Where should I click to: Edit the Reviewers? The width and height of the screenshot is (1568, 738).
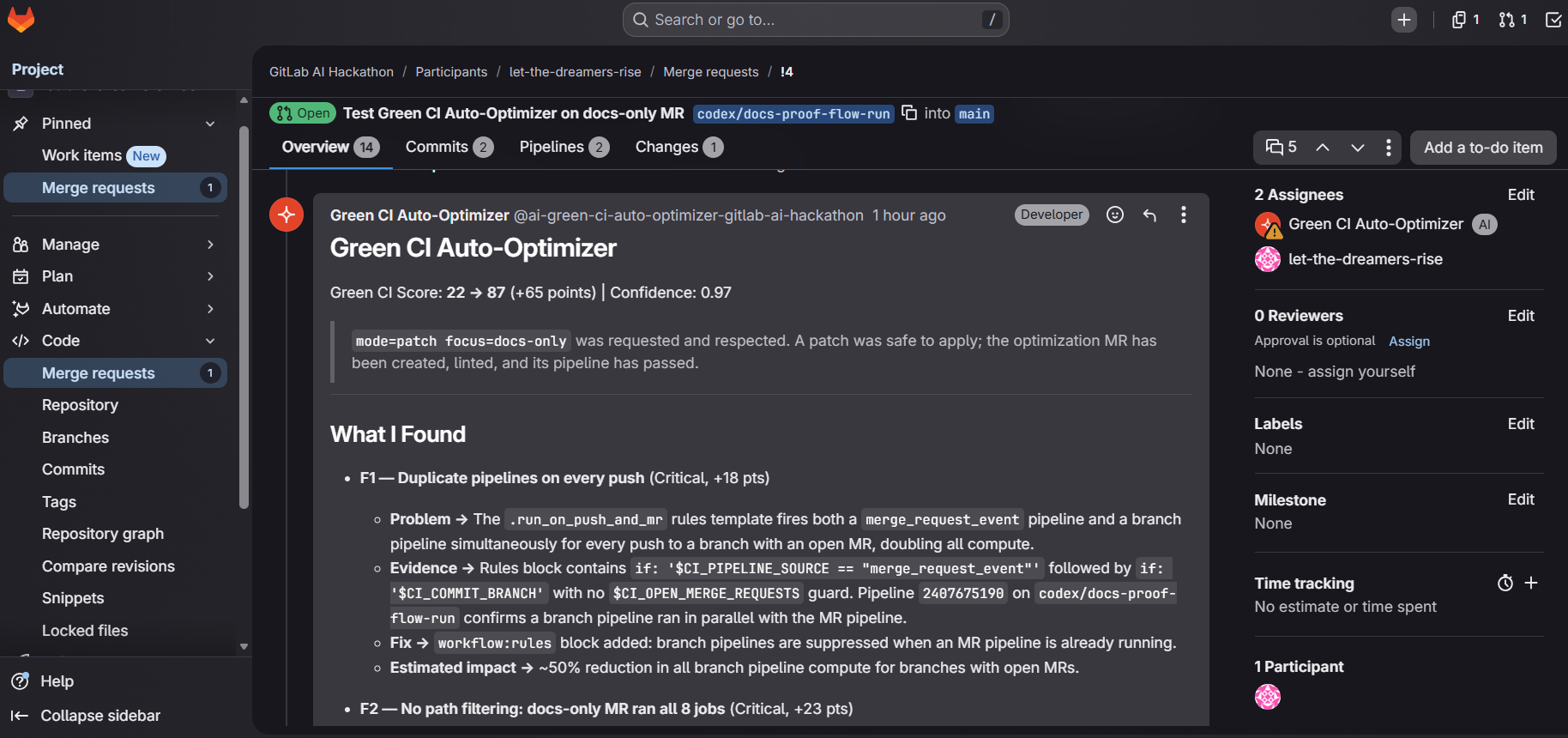[x=1521, y=316]
